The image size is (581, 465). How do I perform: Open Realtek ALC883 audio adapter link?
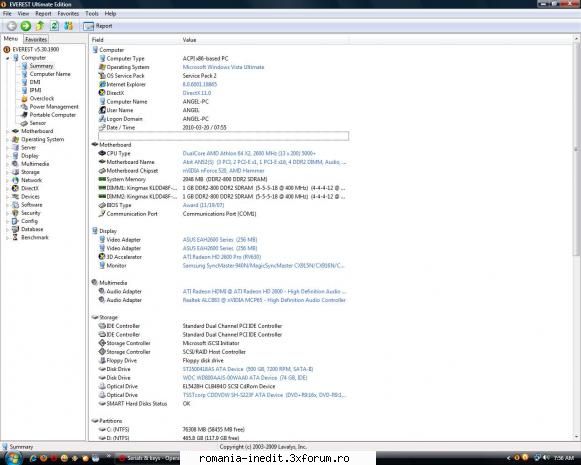[x=264, y=300]
